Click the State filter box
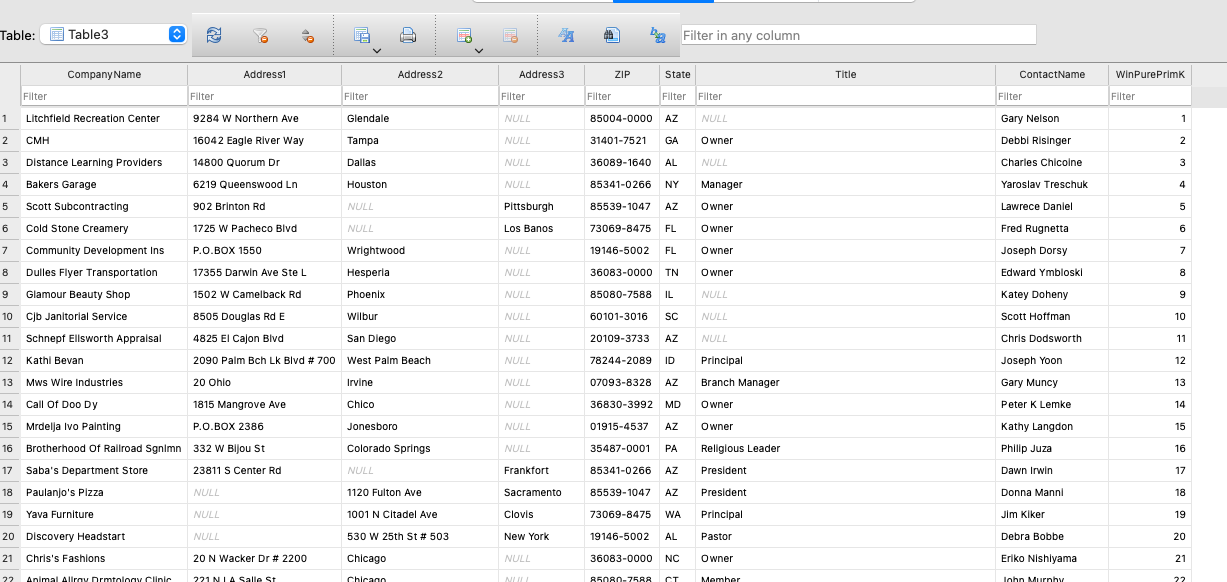This screenshot has width=1227, height=582. (678, 96)
